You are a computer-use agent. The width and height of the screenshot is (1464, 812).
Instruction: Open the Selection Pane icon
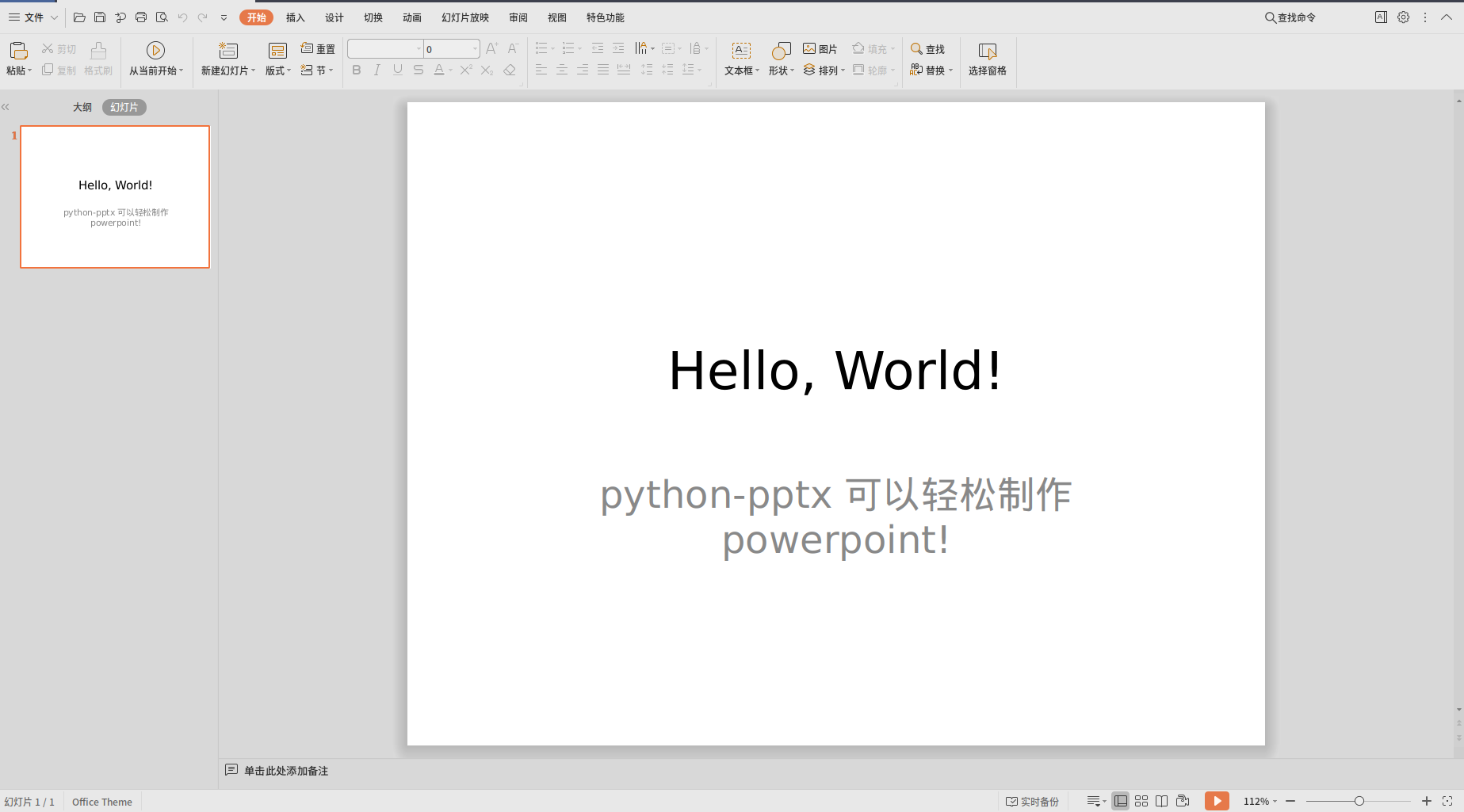coord(987,51)
